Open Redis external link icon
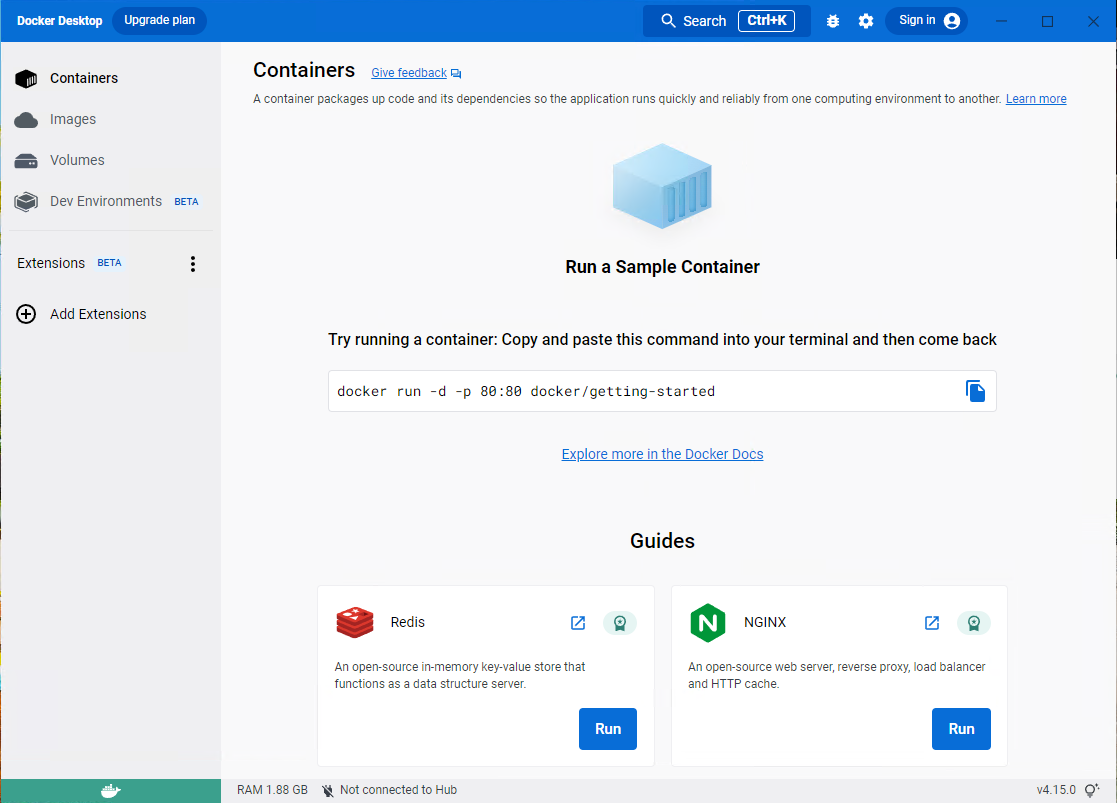The image size is (1117, 803). pyautogui.click(x=578, y=623)
